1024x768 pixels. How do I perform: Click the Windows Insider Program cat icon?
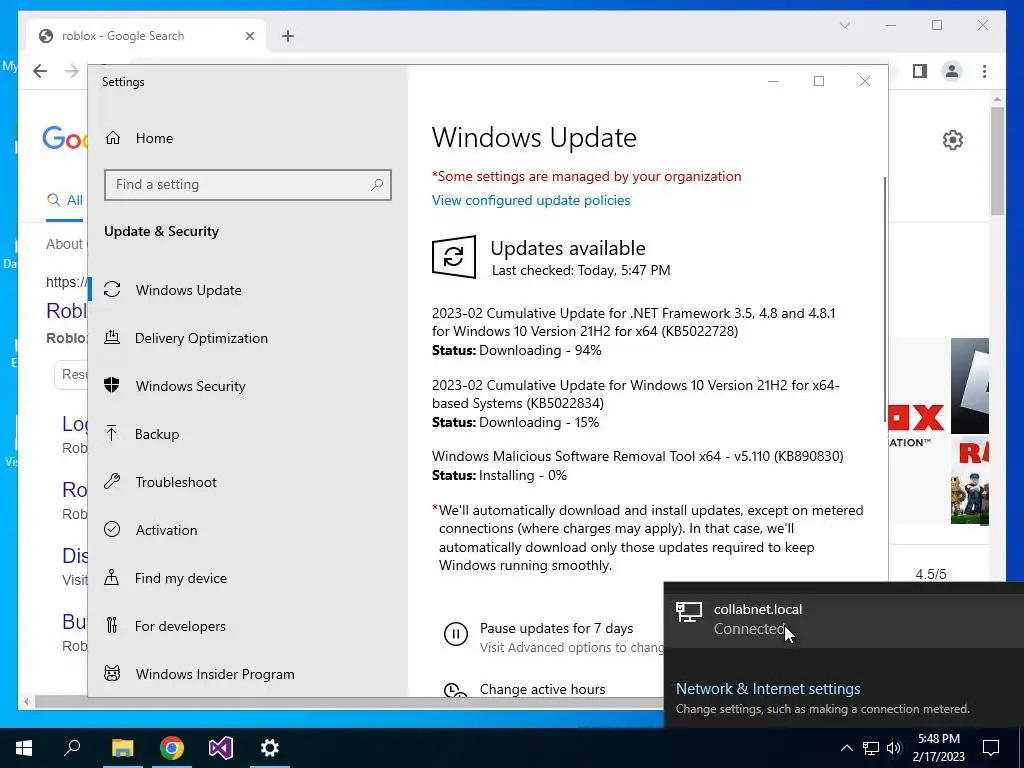pyautogui.click(x=112, y=673)
